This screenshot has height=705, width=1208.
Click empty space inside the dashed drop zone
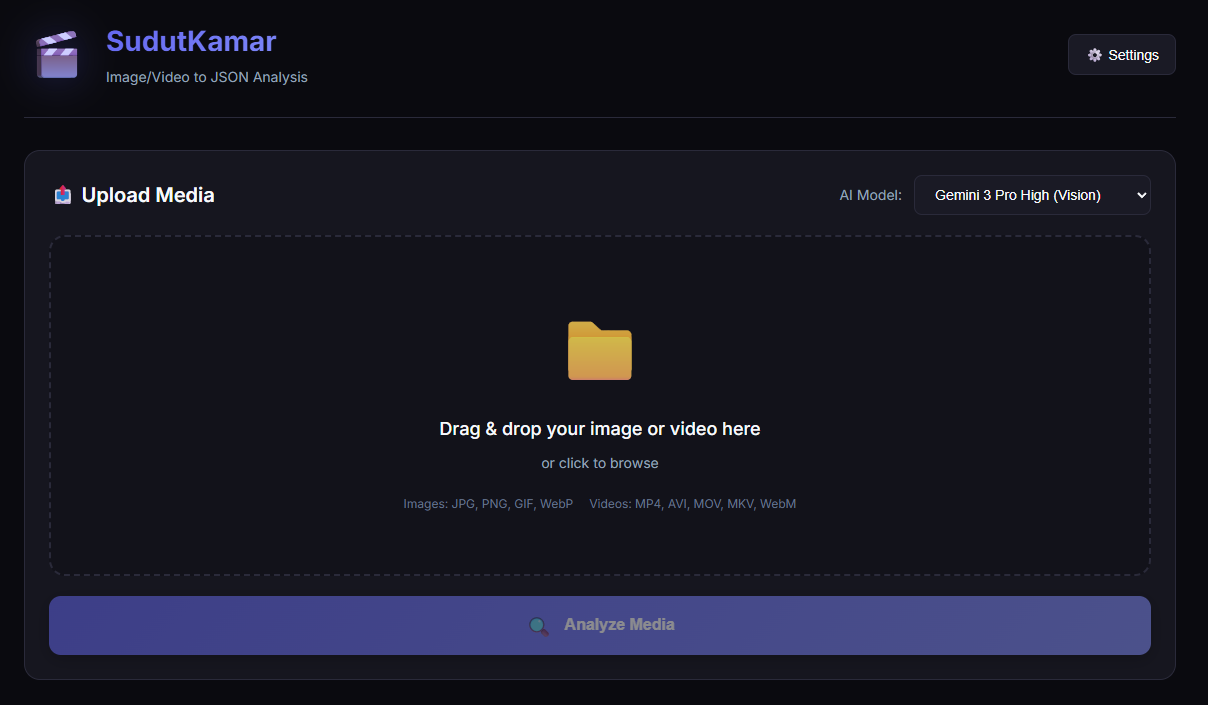pos(250,400)
